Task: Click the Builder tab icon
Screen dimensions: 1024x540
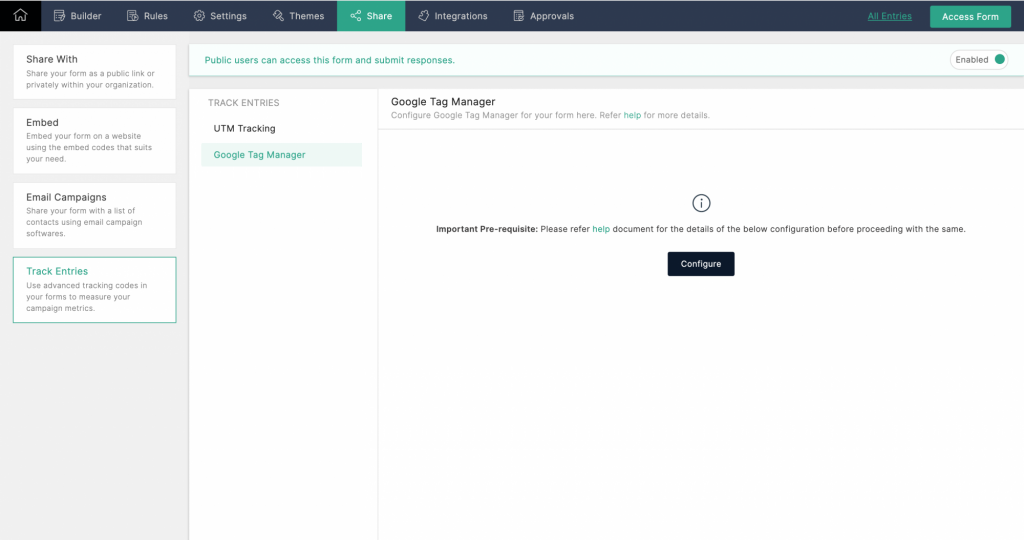Action: [59, 16]
